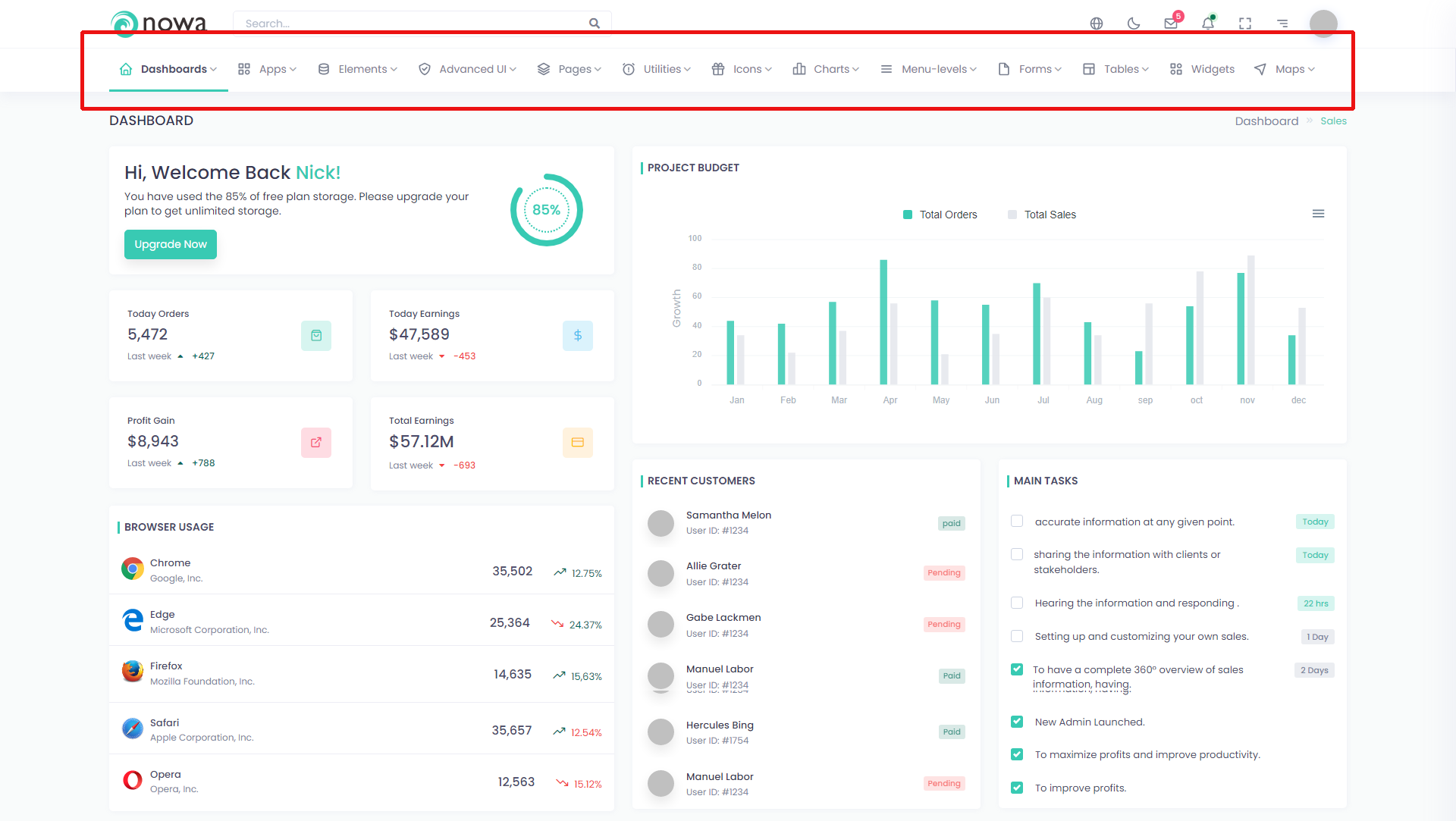Toggle fullscreen mode icon

click(x=1245, y=24)
